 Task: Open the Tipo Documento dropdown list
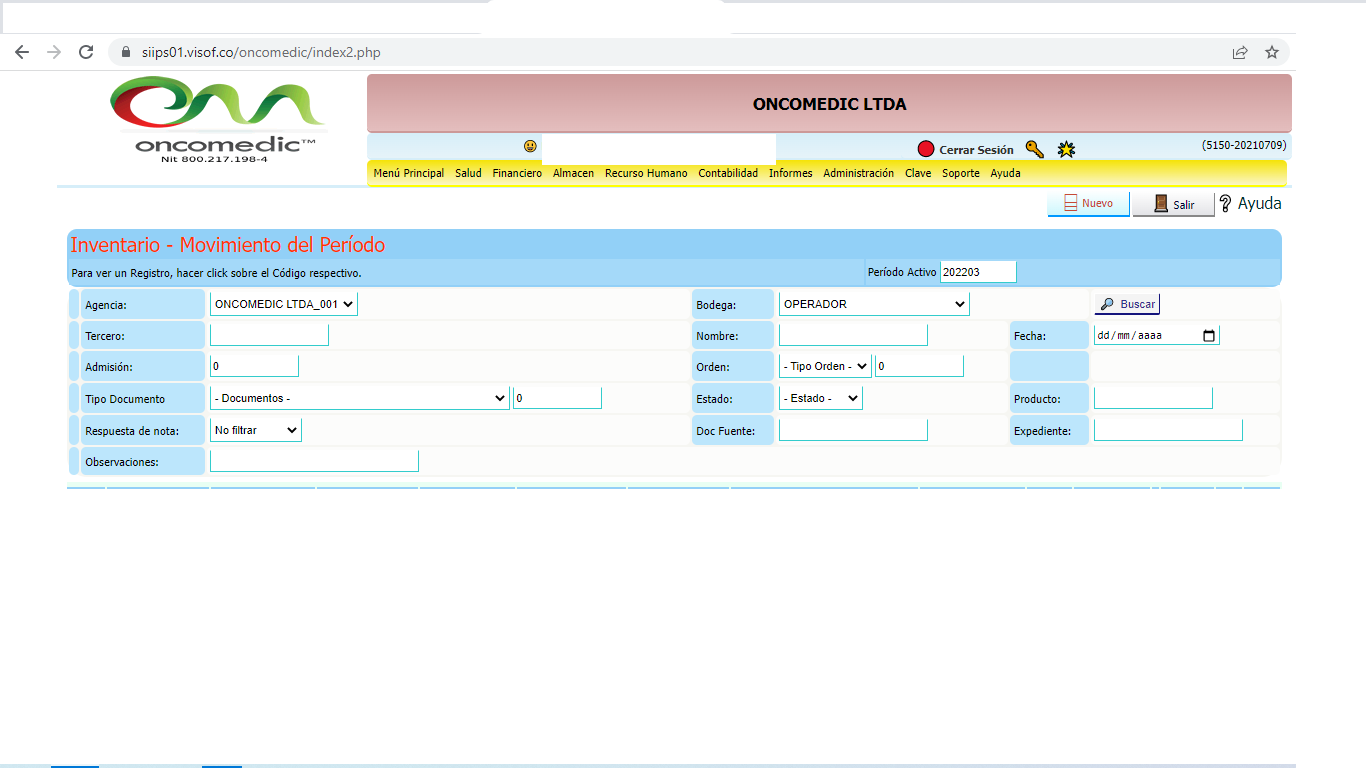359,398
